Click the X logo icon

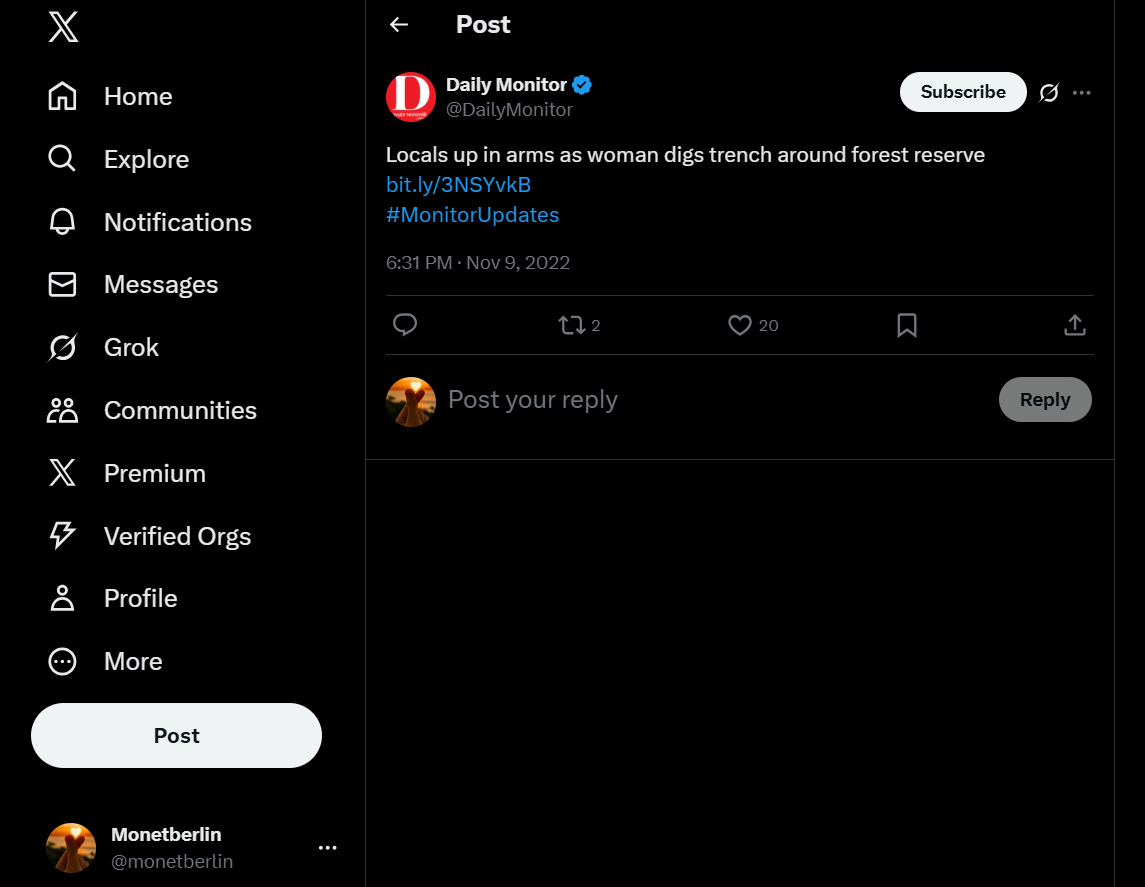point(62,27)
